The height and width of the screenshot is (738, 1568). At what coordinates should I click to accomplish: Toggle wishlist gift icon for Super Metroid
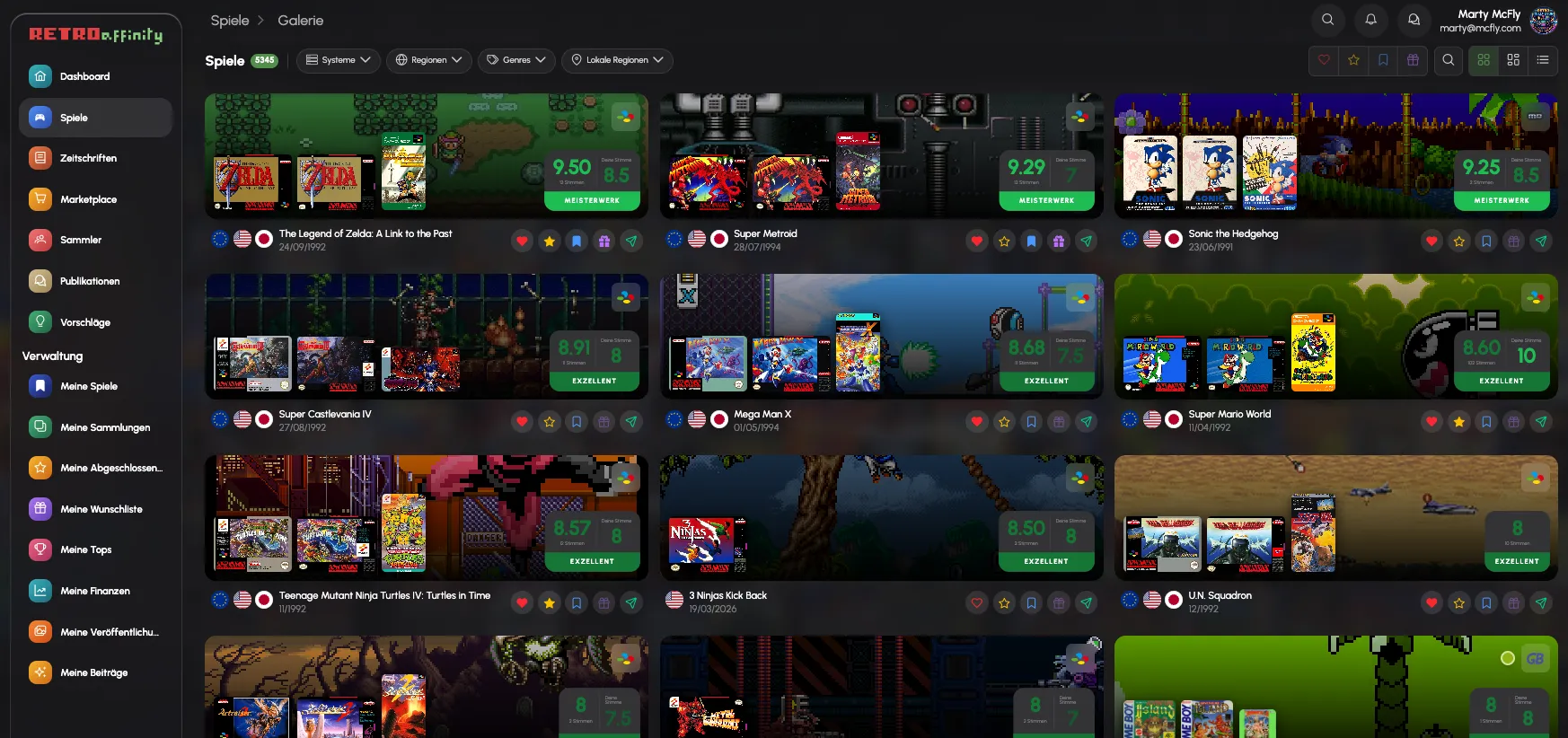1059,241
